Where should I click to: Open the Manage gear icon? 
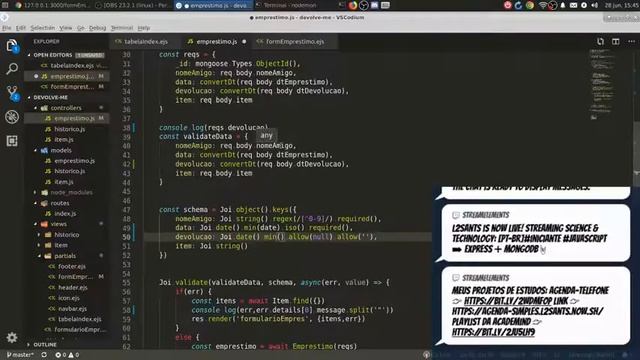coord(12,337)
